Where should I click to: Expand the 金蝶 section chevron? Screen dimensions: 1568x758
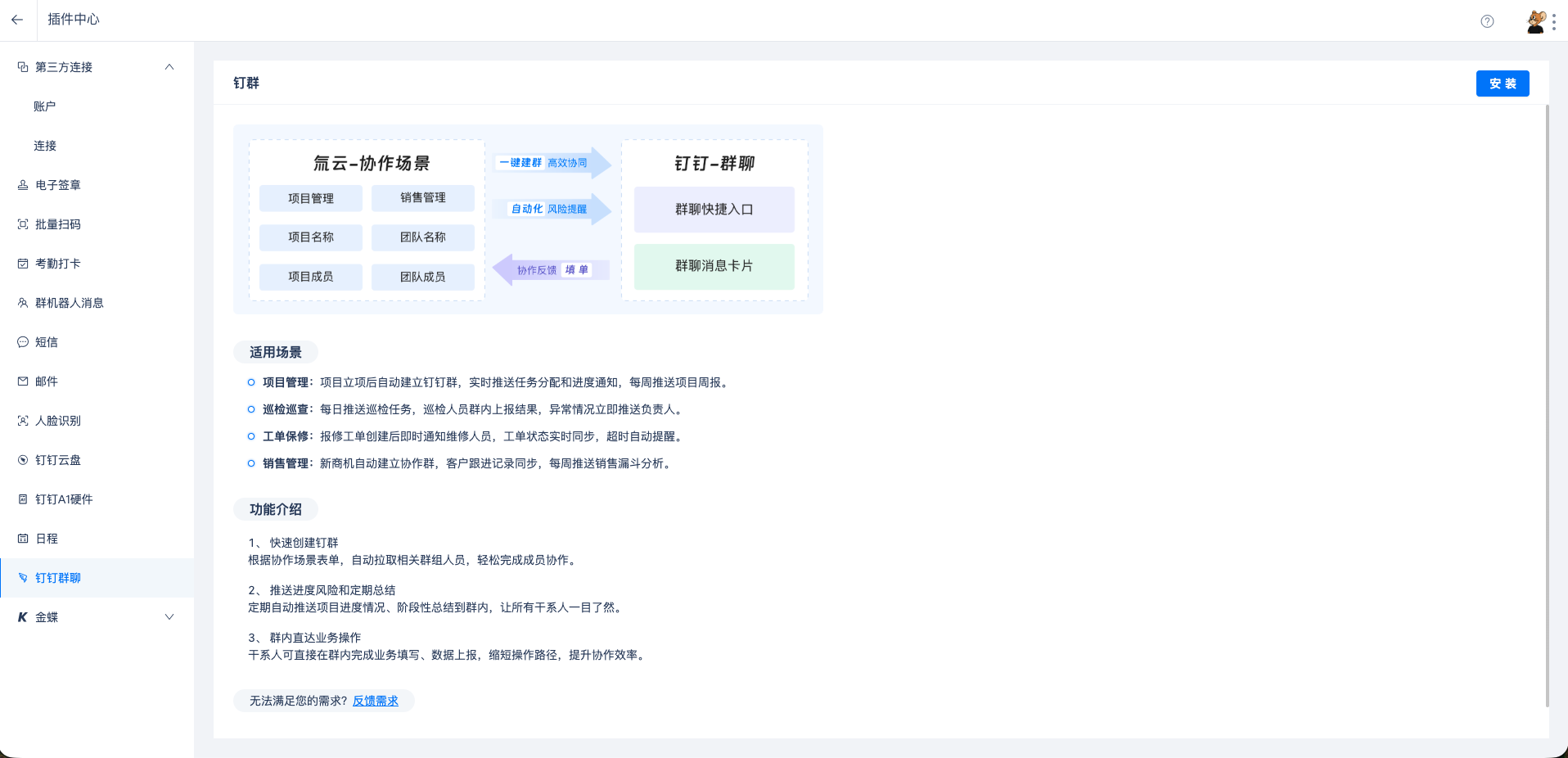pyautogui.click(x=169, y=617)
